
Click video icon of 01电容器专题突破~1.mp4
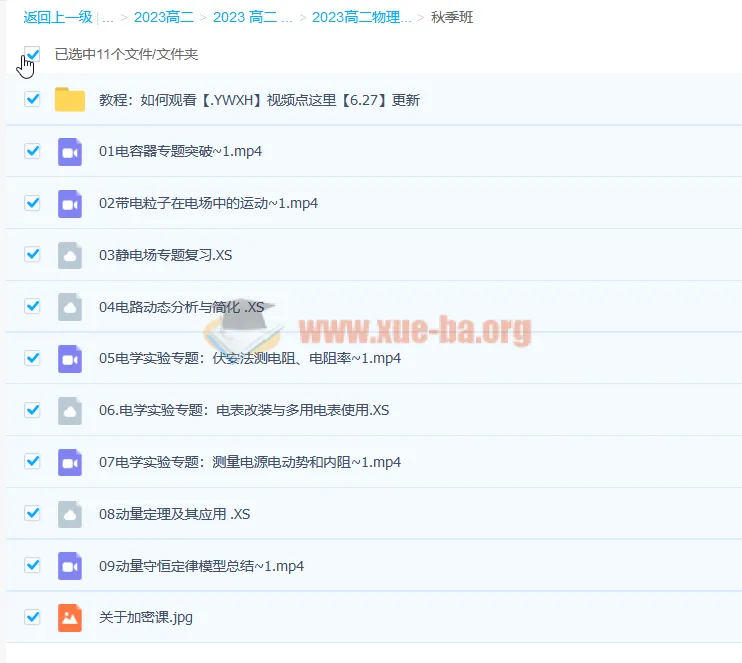pyautogui.click(x=69, y=151)
